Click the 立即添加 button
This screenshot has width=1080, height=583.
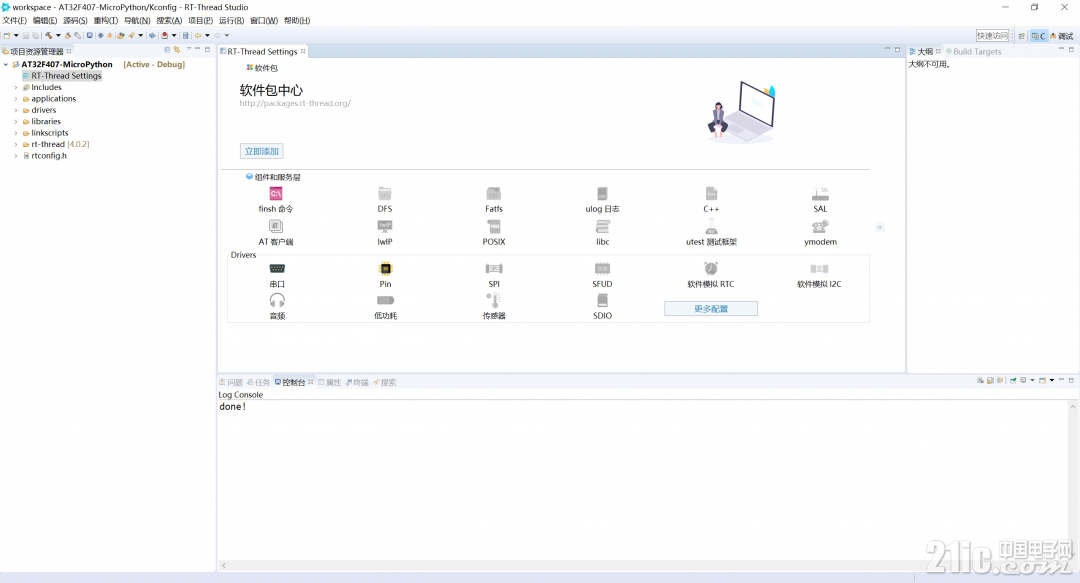[x=262, y=152]
